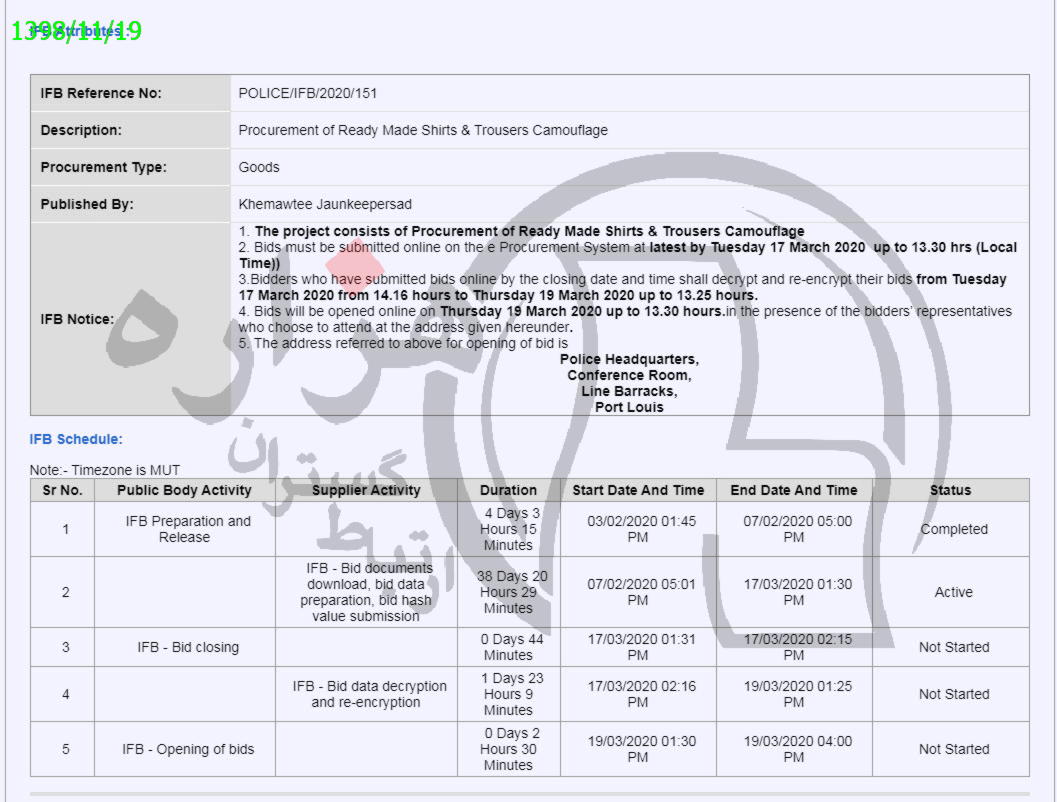This screenshot has height=802, width=1057.
Task: Click the Bid data decryption and re-encryption cell
Action: 369,694
